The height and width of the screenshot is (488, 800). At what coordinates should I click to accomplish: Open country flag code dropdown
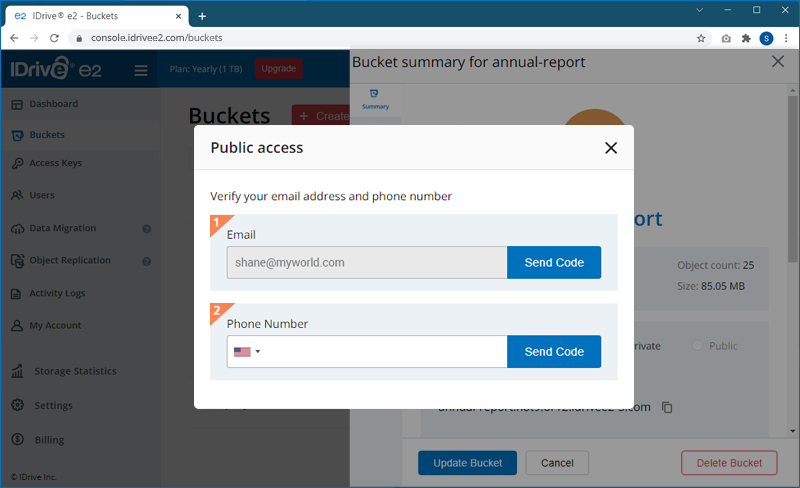pyautogui.click(x=246, y=352)
